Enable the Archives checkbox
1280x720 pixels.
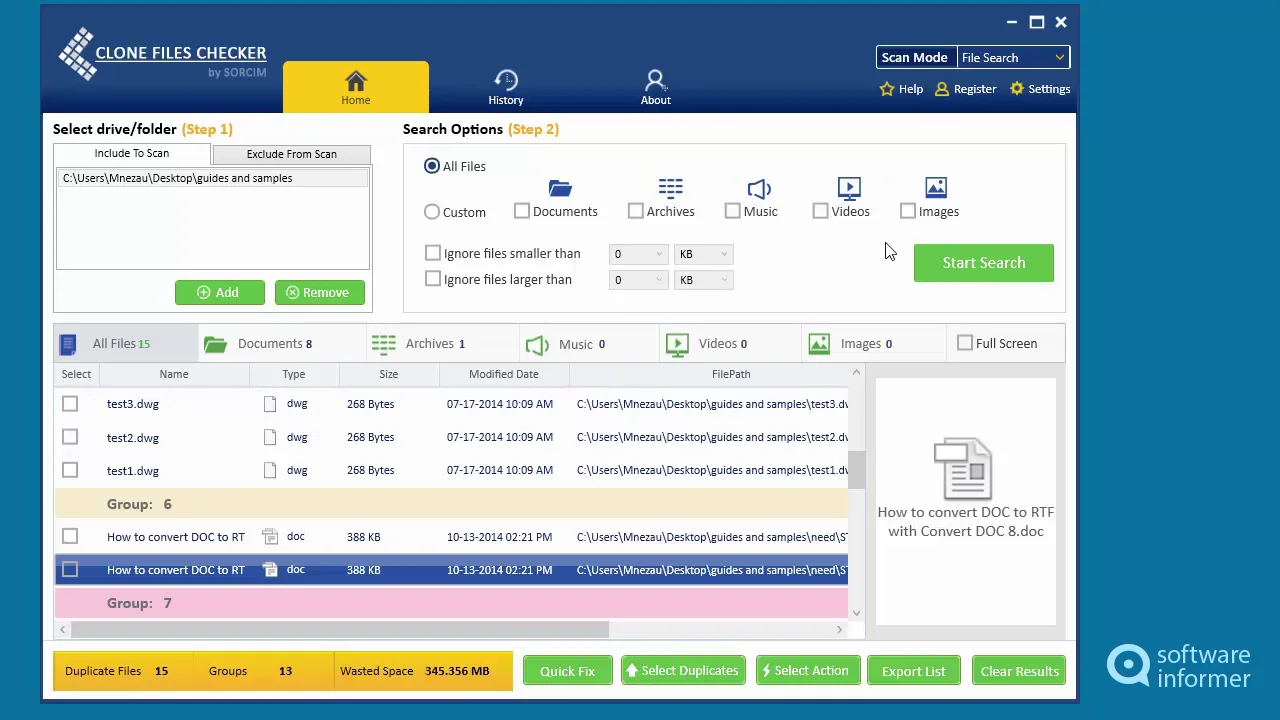click(636, 211)
